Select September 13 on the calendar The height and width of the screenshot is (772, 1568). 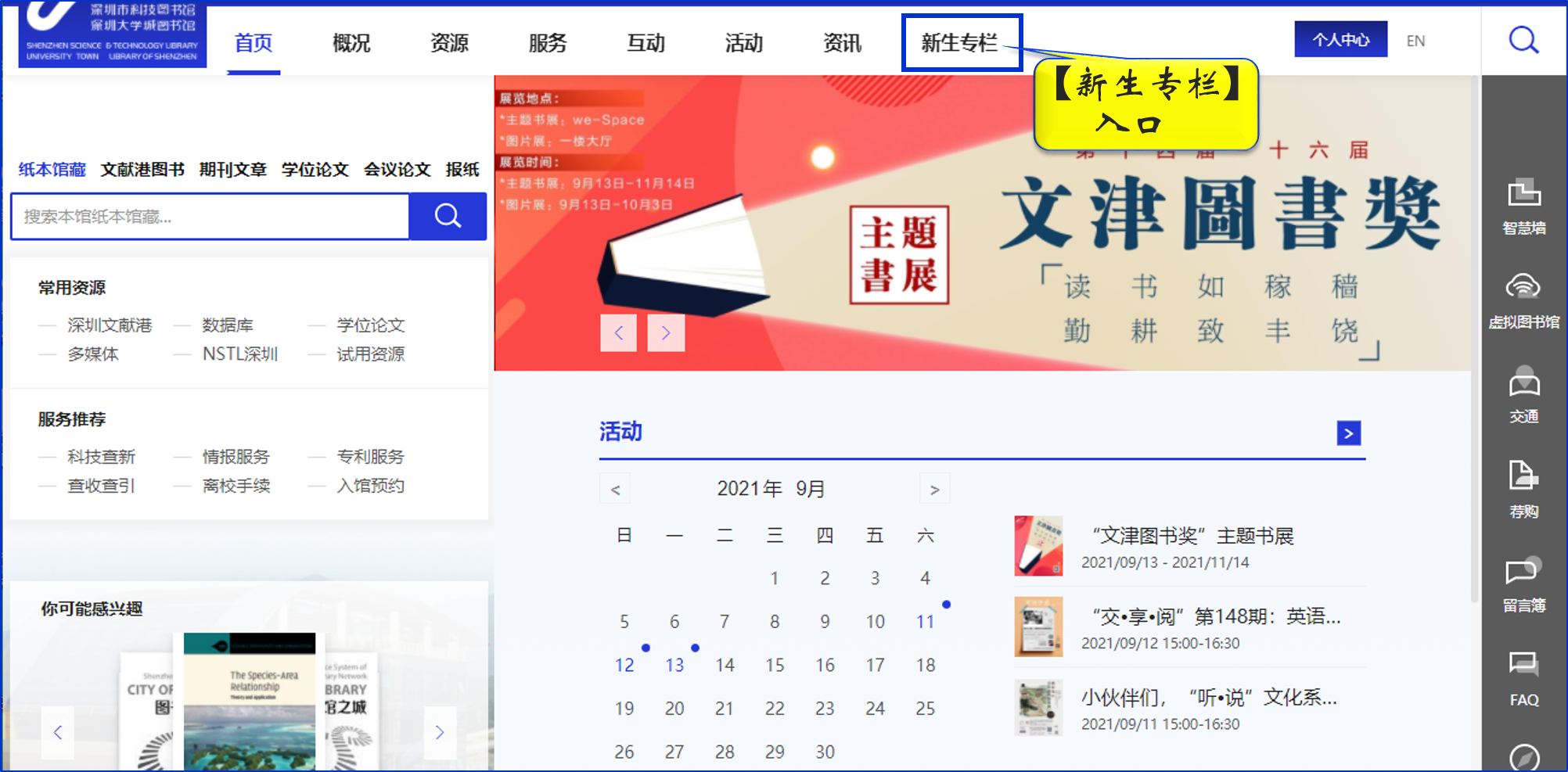(674, 665)
